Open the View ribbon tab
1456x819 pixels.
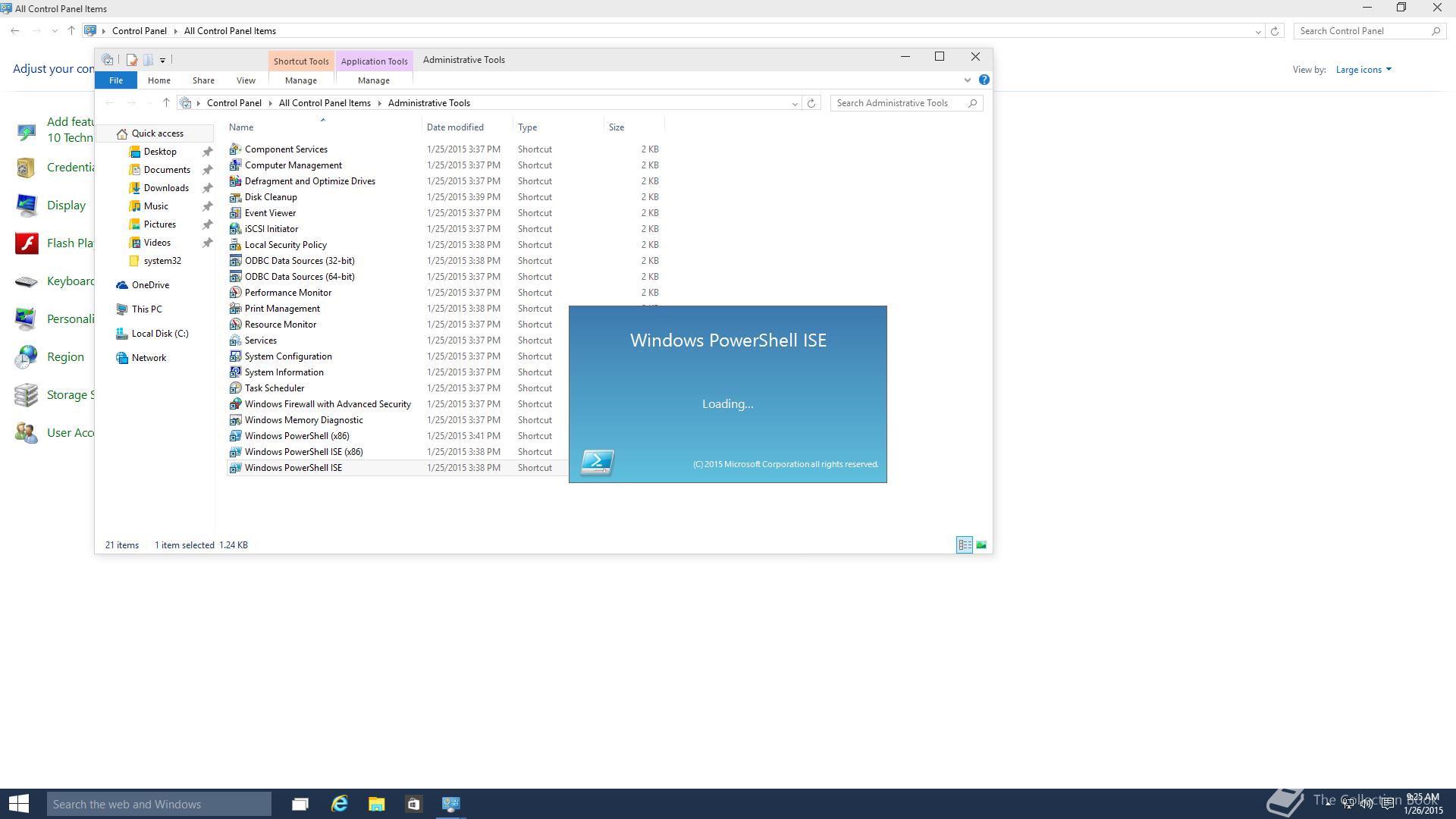pos(246,80)
